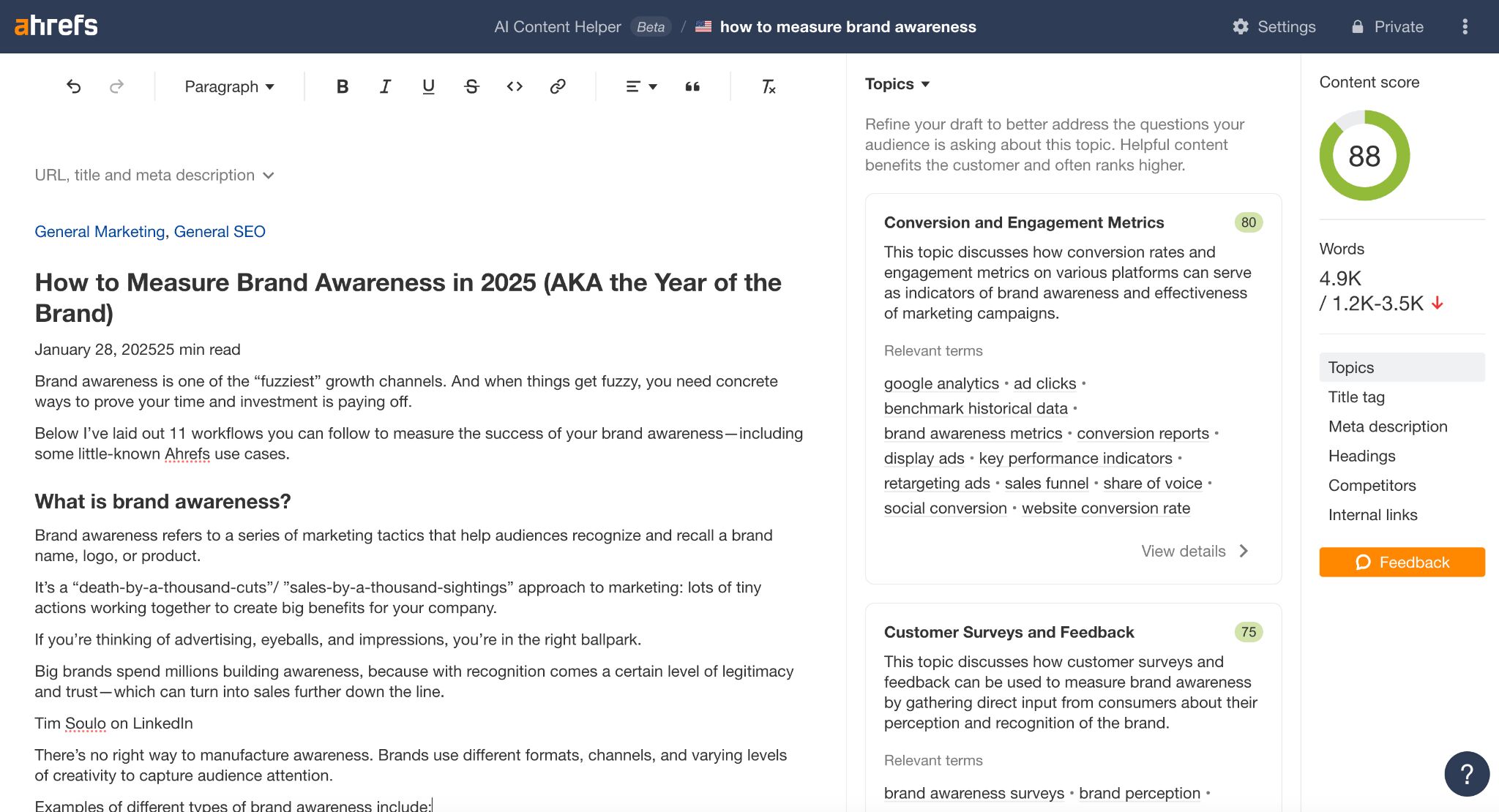Open the text alignment dropdown
This screenshot has height=812, width=1499.
pyautogui.click(x=641, y=86)
